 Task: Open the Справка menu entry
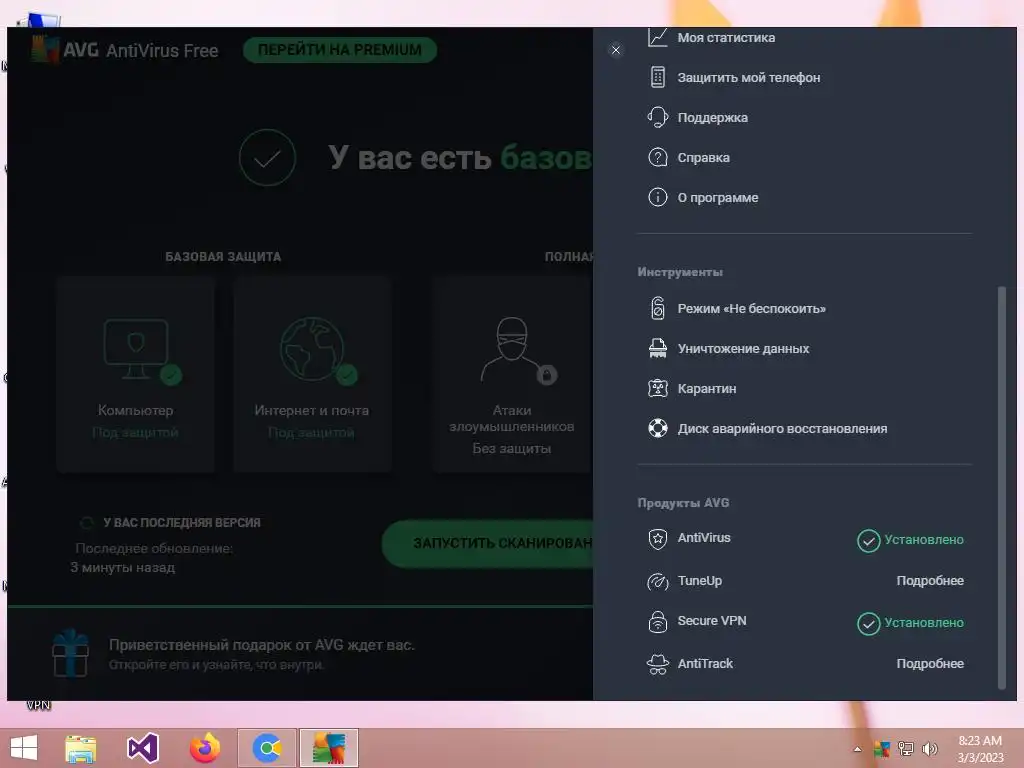pos(703,157)
